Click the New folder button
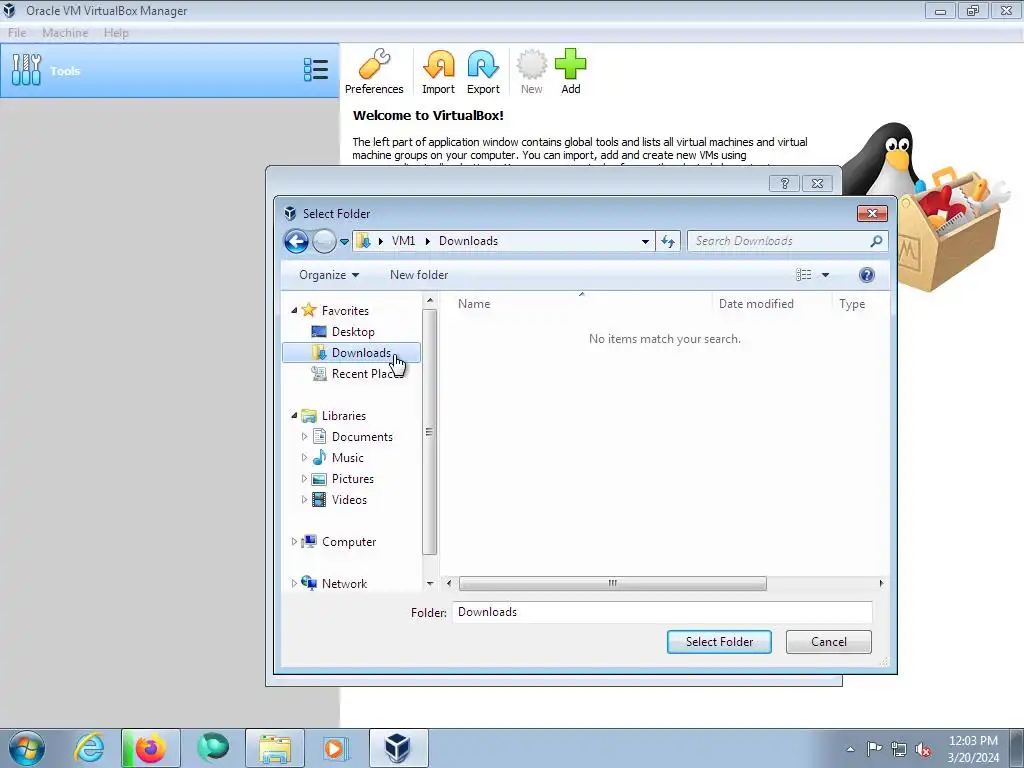1024x768 pixels. coord(419,275)
